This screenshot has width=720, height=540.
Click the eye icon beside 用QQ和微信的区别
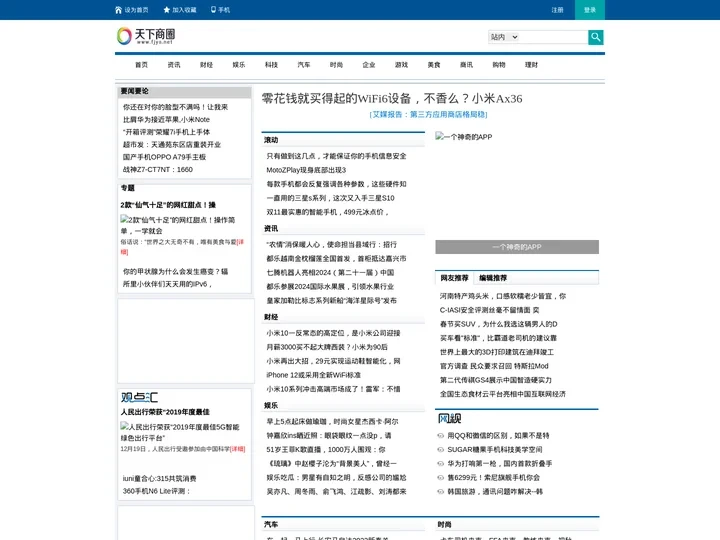coord(441,436)
